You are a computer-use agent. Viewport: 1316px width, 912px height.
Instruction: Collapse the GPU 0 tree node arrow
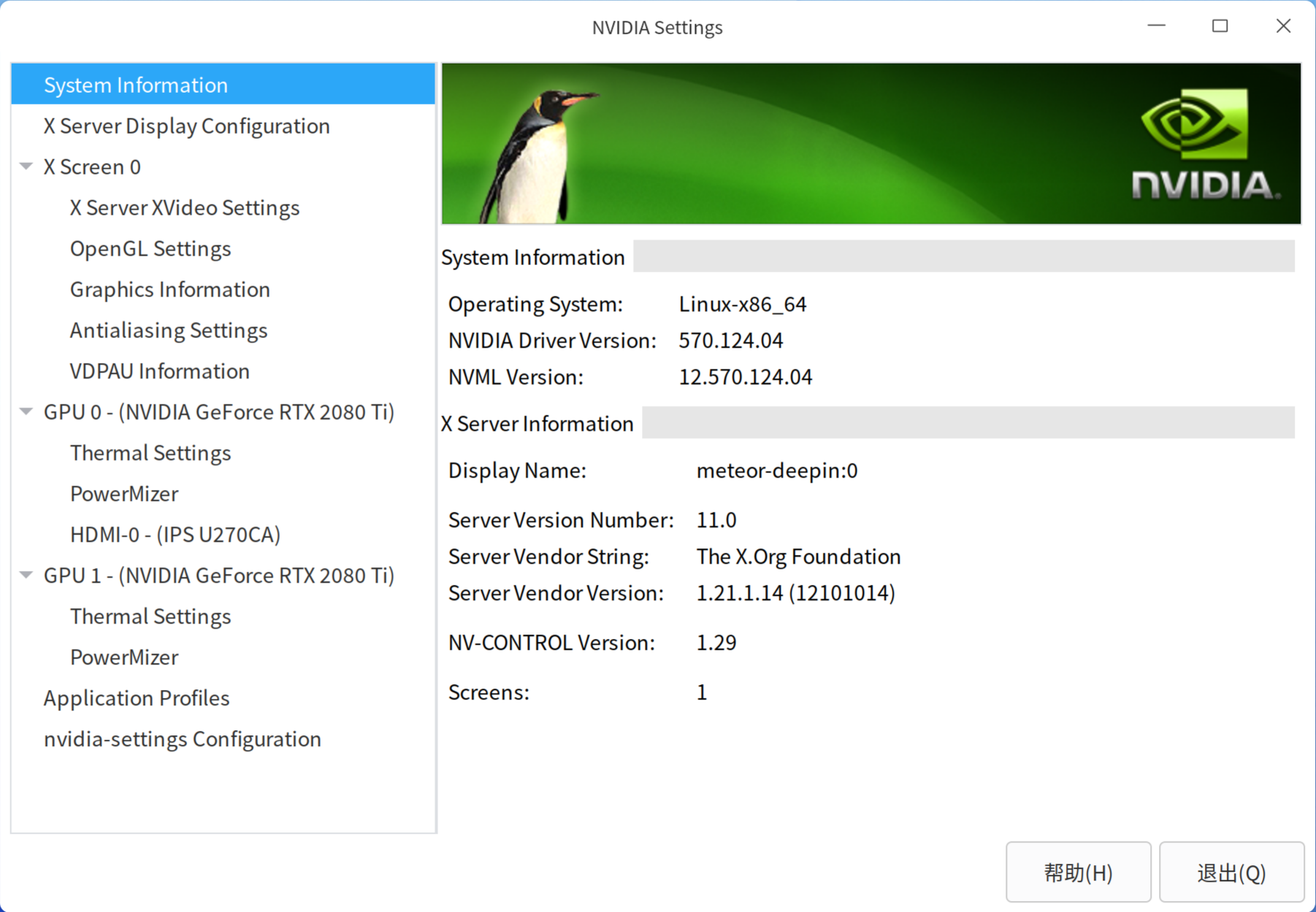[x=26, y=412]
